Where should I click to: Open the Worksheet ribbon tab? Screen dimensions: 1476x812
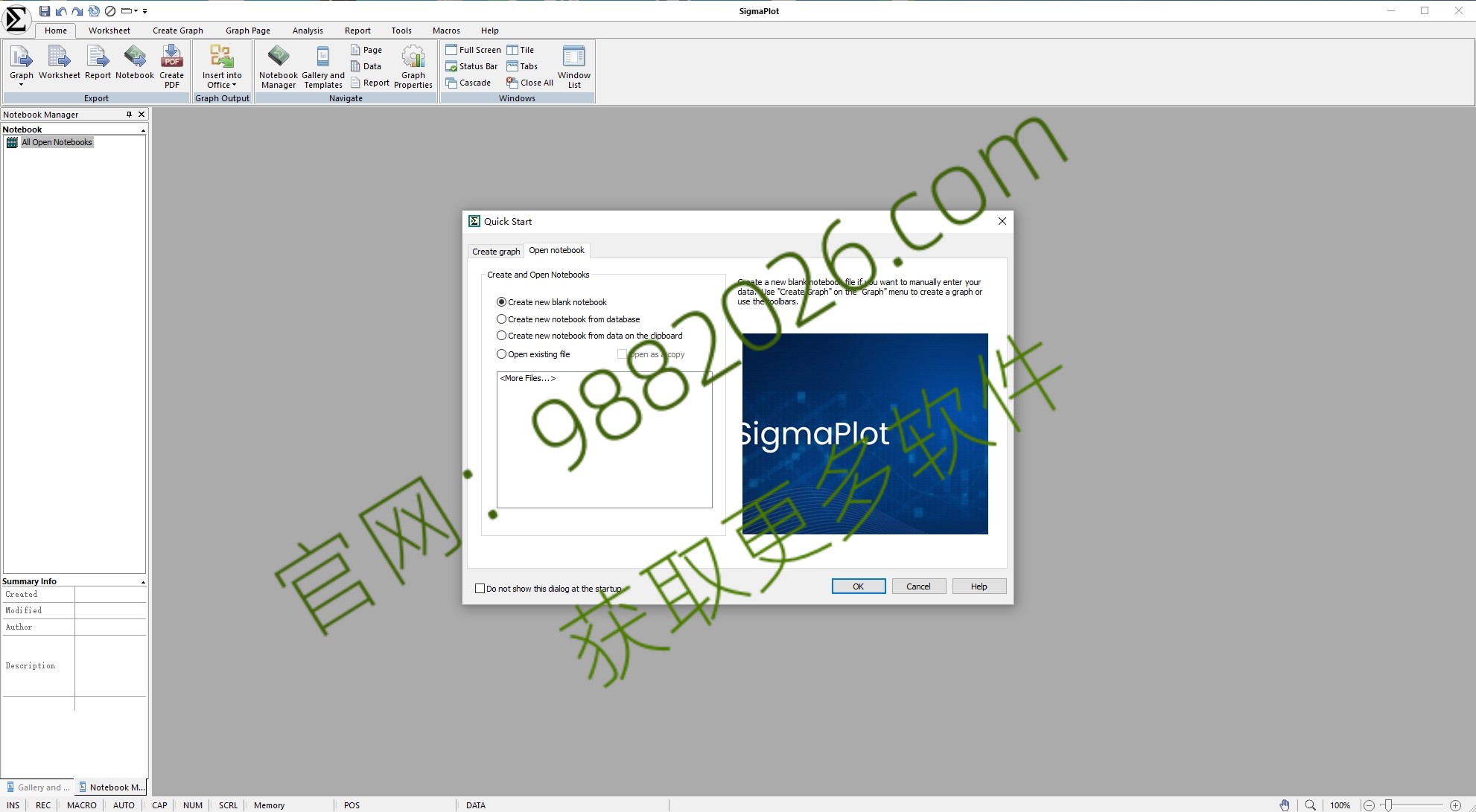109,31
